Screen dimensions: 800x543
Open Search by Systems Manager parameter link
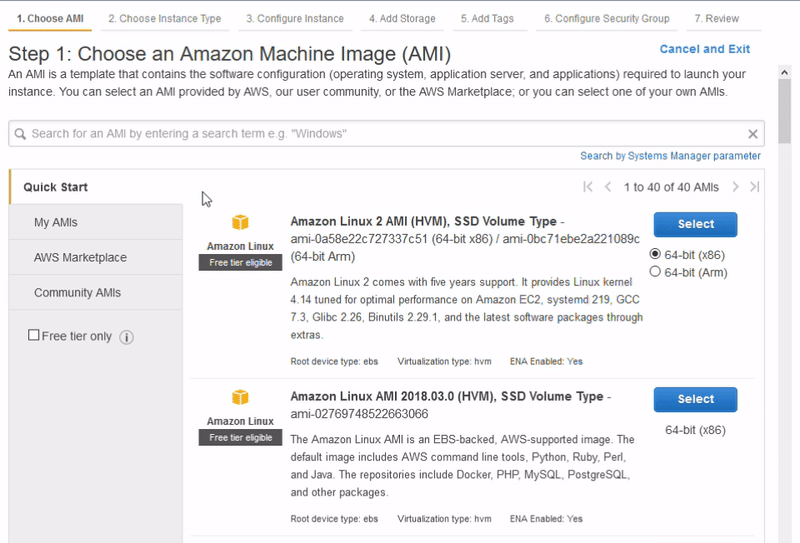click(670, 156)
